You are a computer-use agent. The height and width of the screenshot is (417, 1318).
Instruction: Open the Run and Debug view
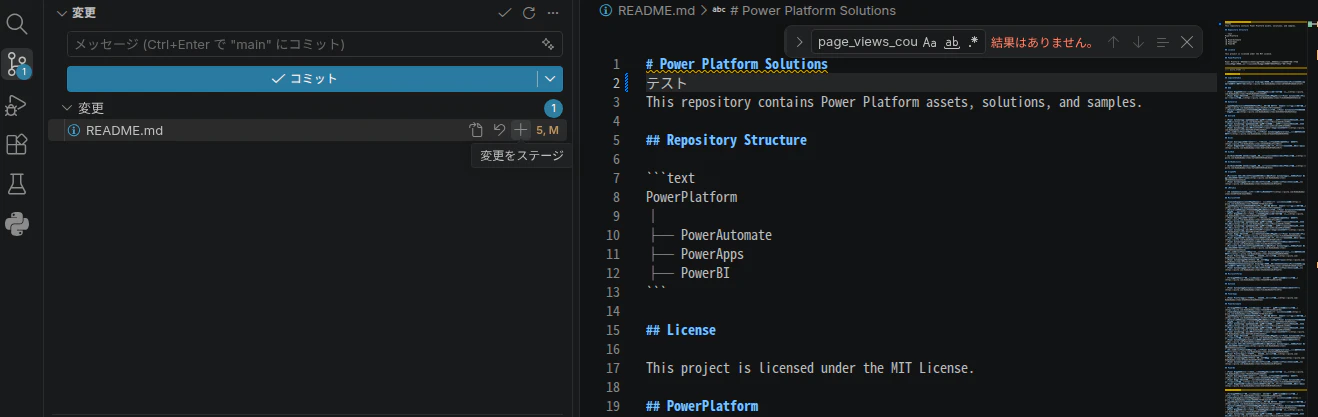click(x=17, y=105)
